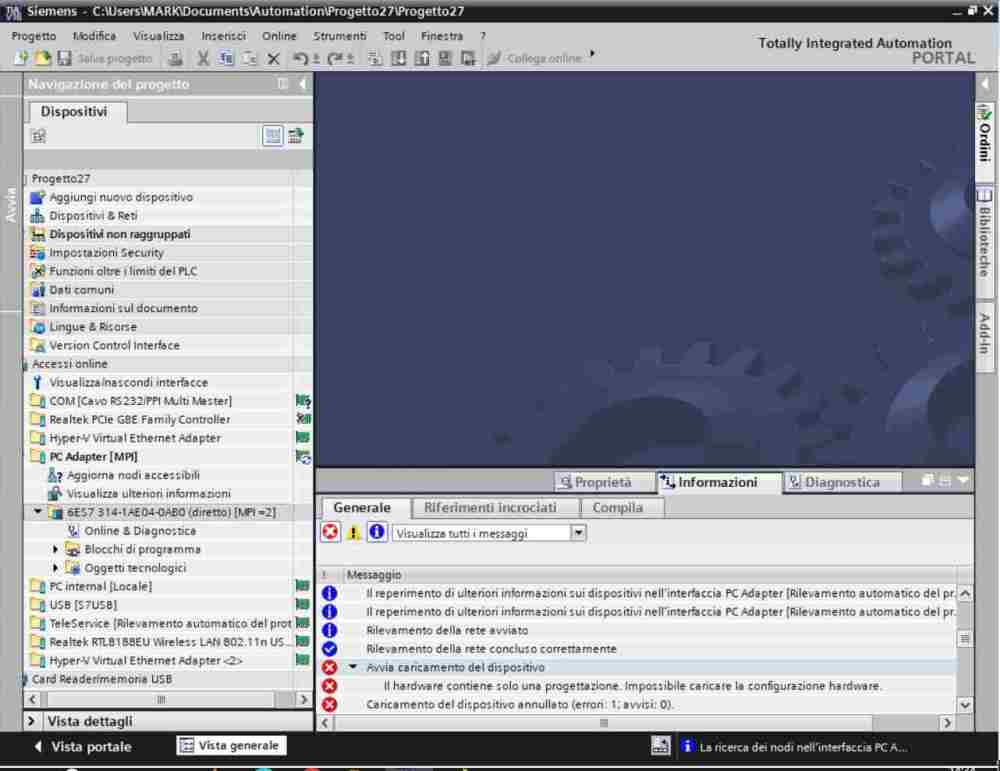Toggle the warning messages filter button

tap(353, 532)
